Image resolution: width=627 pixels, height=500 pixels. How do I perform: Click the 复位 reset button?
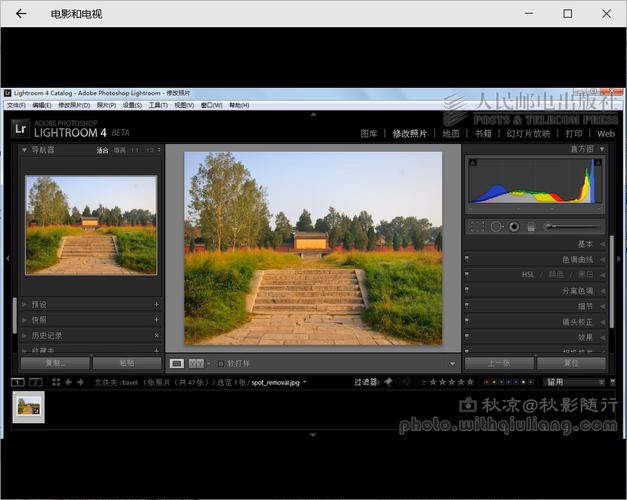pos(570,363)
